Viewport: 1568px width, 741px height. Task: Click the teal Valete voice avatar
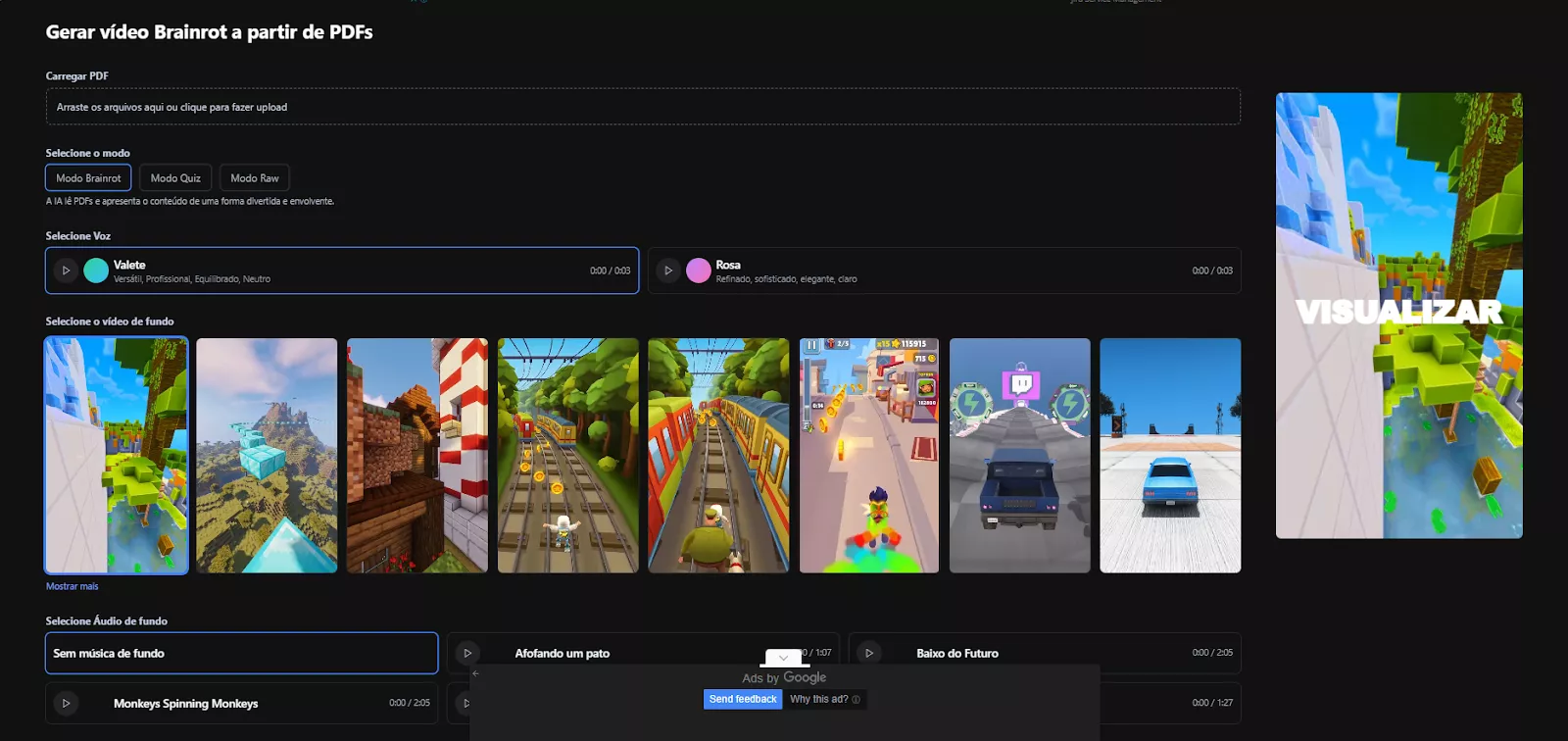pyautogui.click(x=96, y=271)
